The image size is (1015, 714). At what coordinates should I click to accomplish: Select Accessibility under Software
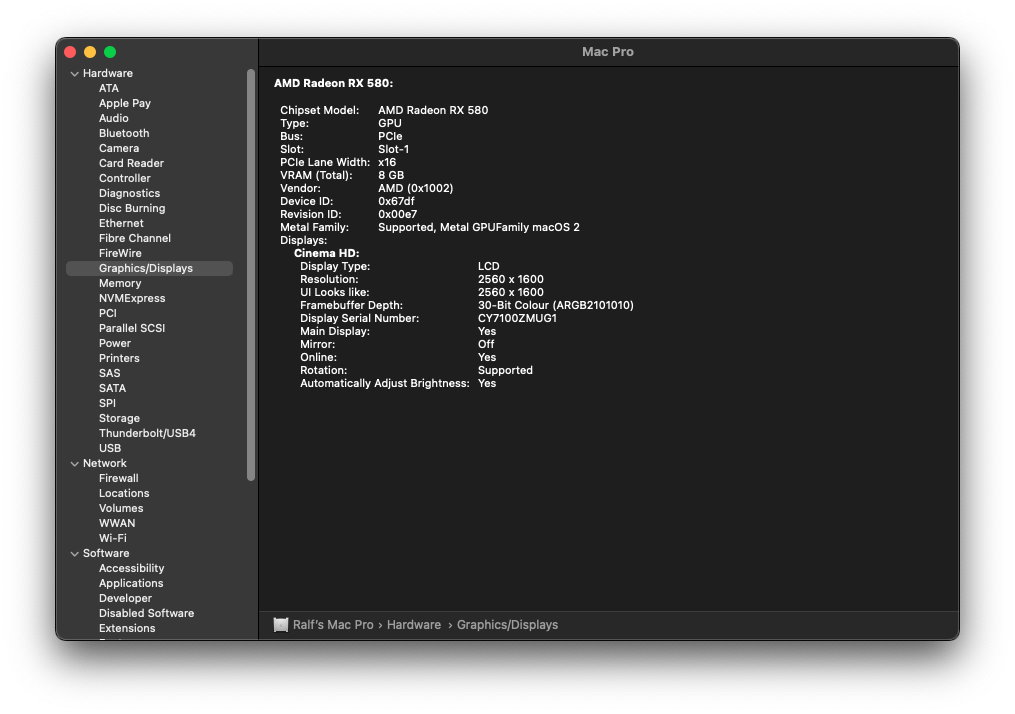click(x=131, y=568)
